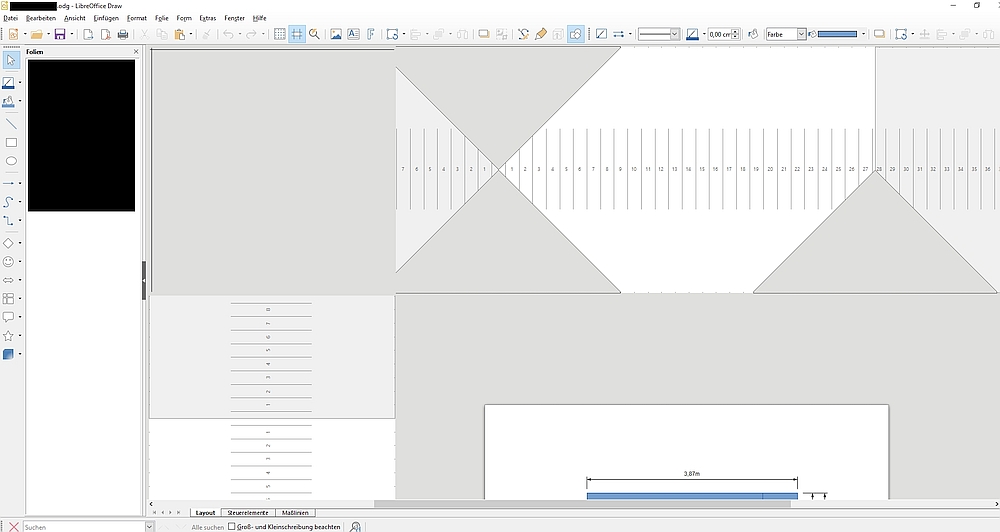This screenshot has height=532, width=1000.
Task: Open the fill color dropdown arrow
Action: tap(864, 34)
